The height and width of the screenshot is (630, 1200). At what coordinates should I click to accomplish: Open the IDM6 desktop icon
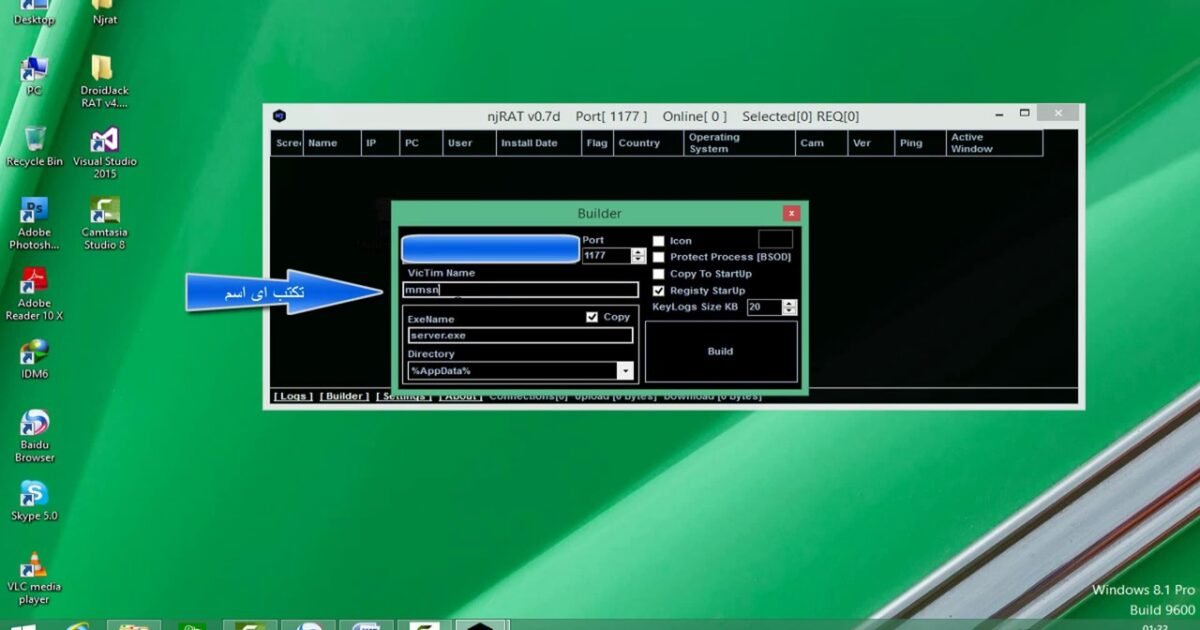34,353
